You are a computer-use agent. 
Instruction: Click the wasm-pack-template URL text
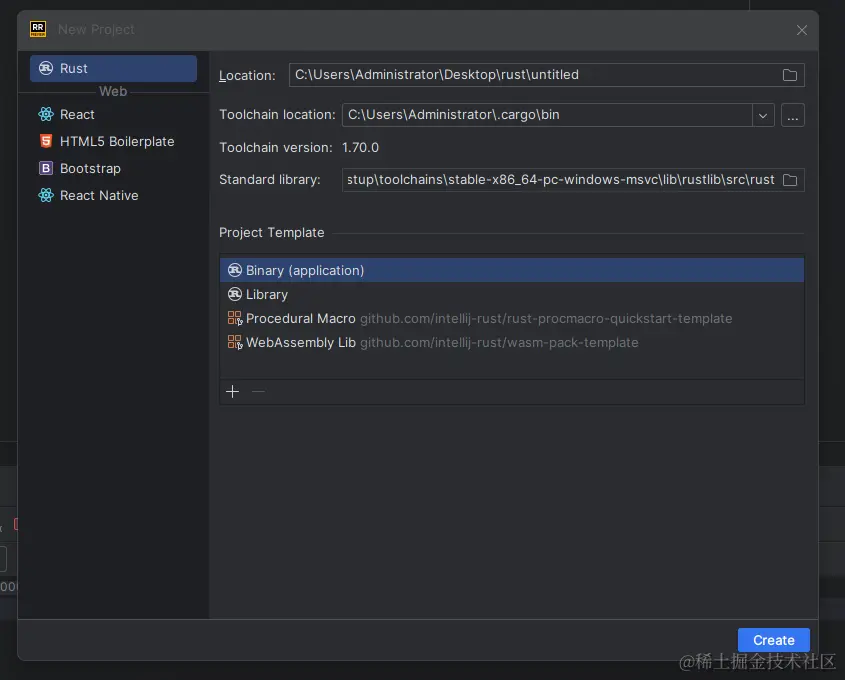coord(499,343)
